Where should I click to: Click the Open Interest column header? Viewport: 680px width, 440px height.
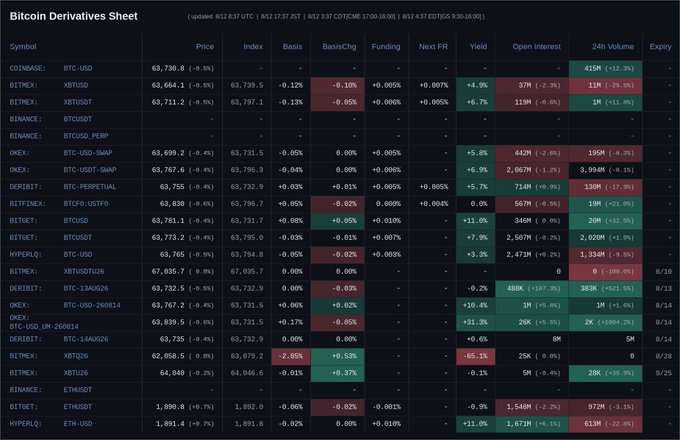point(536,46)
